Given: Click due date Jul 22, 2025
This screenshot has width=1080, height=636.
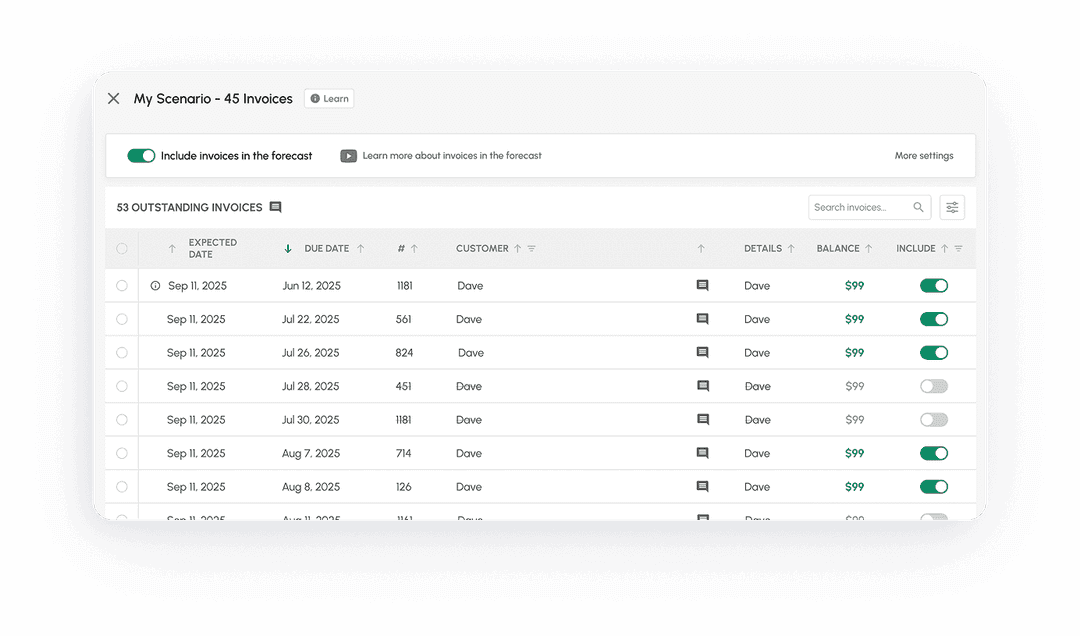Looking at the screenshot, I should (x=311, y=319).
